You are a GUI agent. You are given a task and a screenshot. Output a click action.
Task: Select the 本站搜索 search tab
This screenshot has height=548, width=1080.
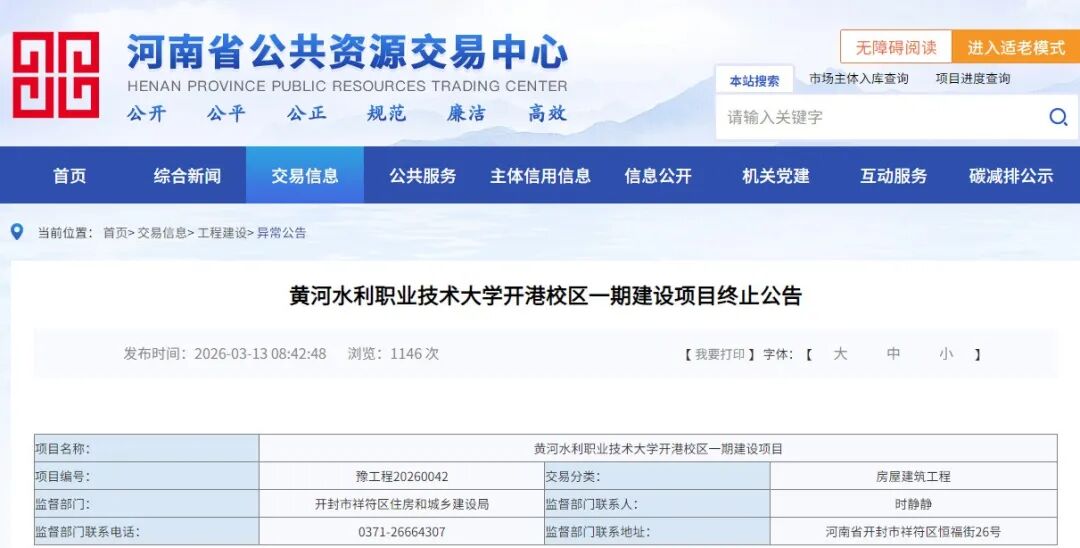[754, 81]
